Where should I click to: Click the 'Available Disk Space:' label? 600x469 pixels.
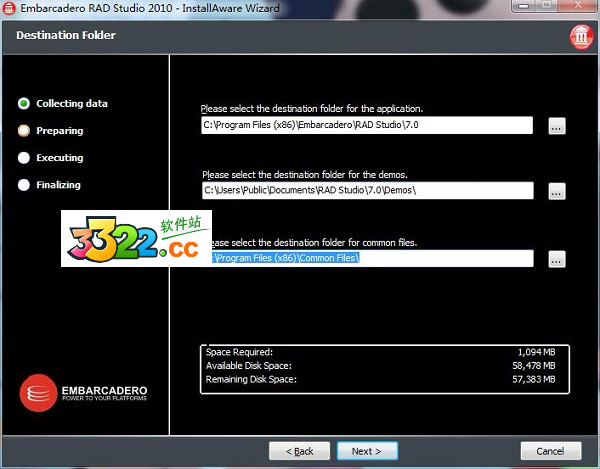249,366
